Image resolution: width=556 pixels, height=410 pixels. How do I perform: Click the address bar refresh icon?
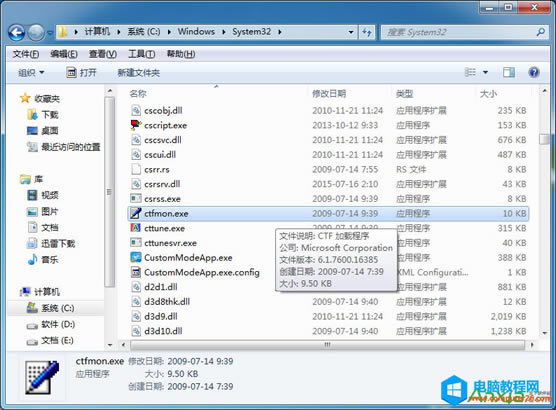(367, 32)
